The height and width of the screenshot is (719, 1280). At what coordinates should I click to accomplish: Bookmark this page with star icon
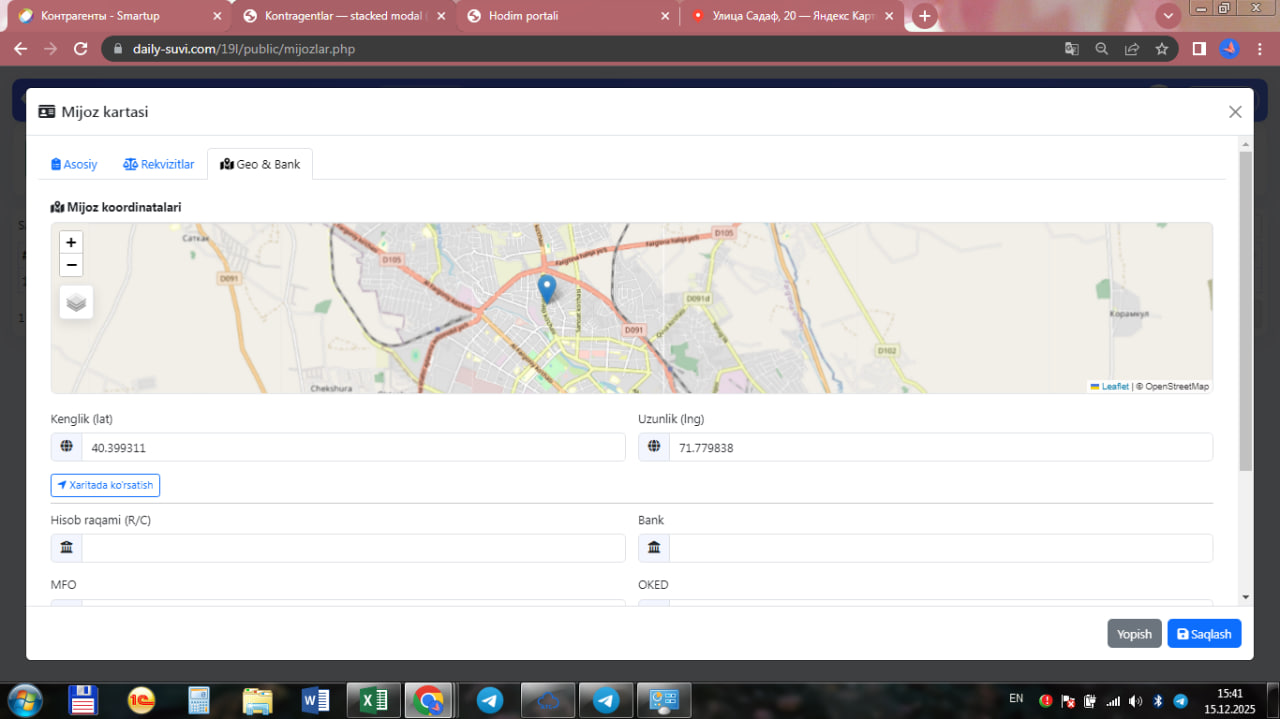1161,48
